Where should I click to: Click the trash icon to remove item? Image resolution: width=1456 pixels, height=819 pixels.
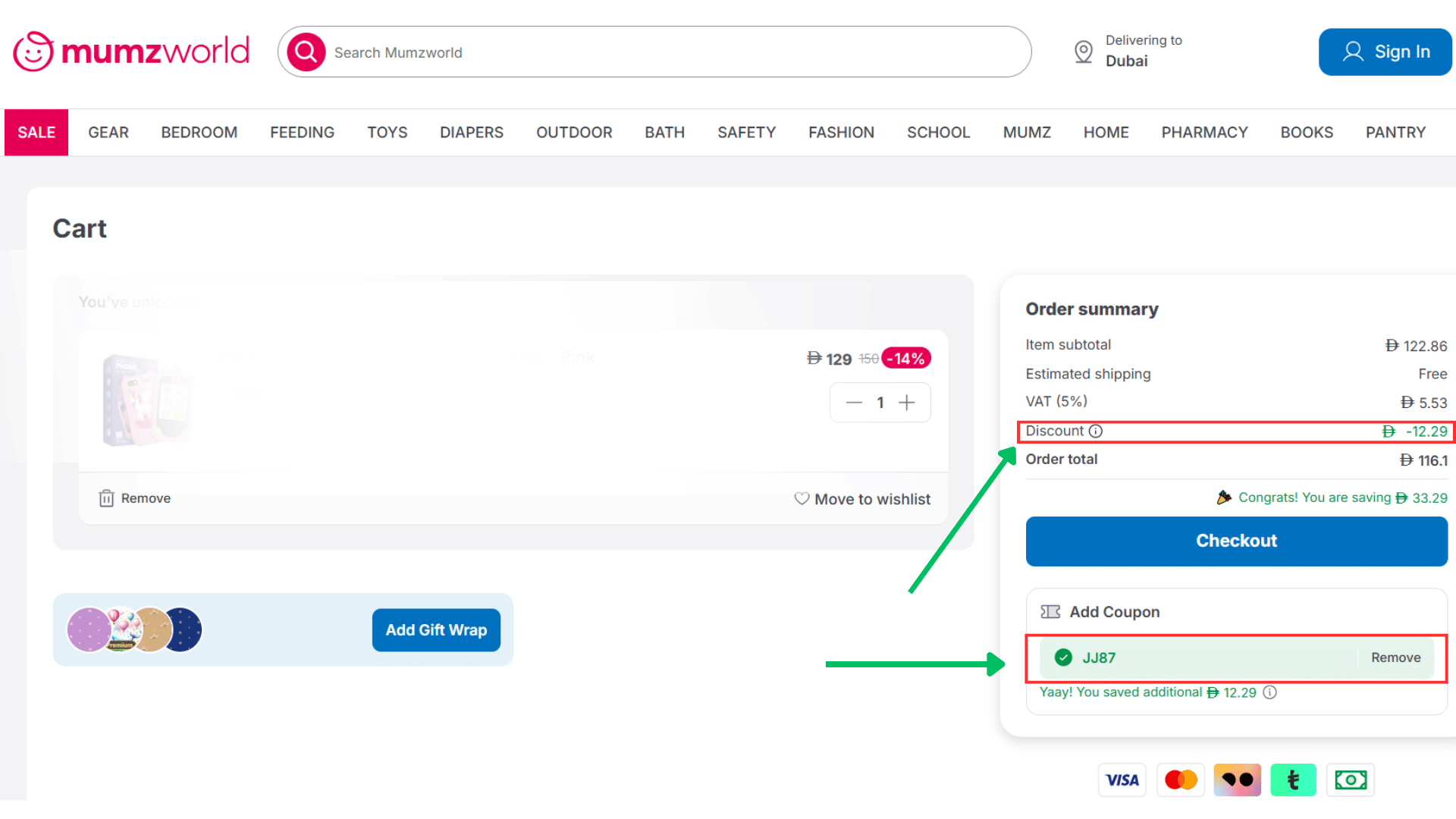click(106, 498)
